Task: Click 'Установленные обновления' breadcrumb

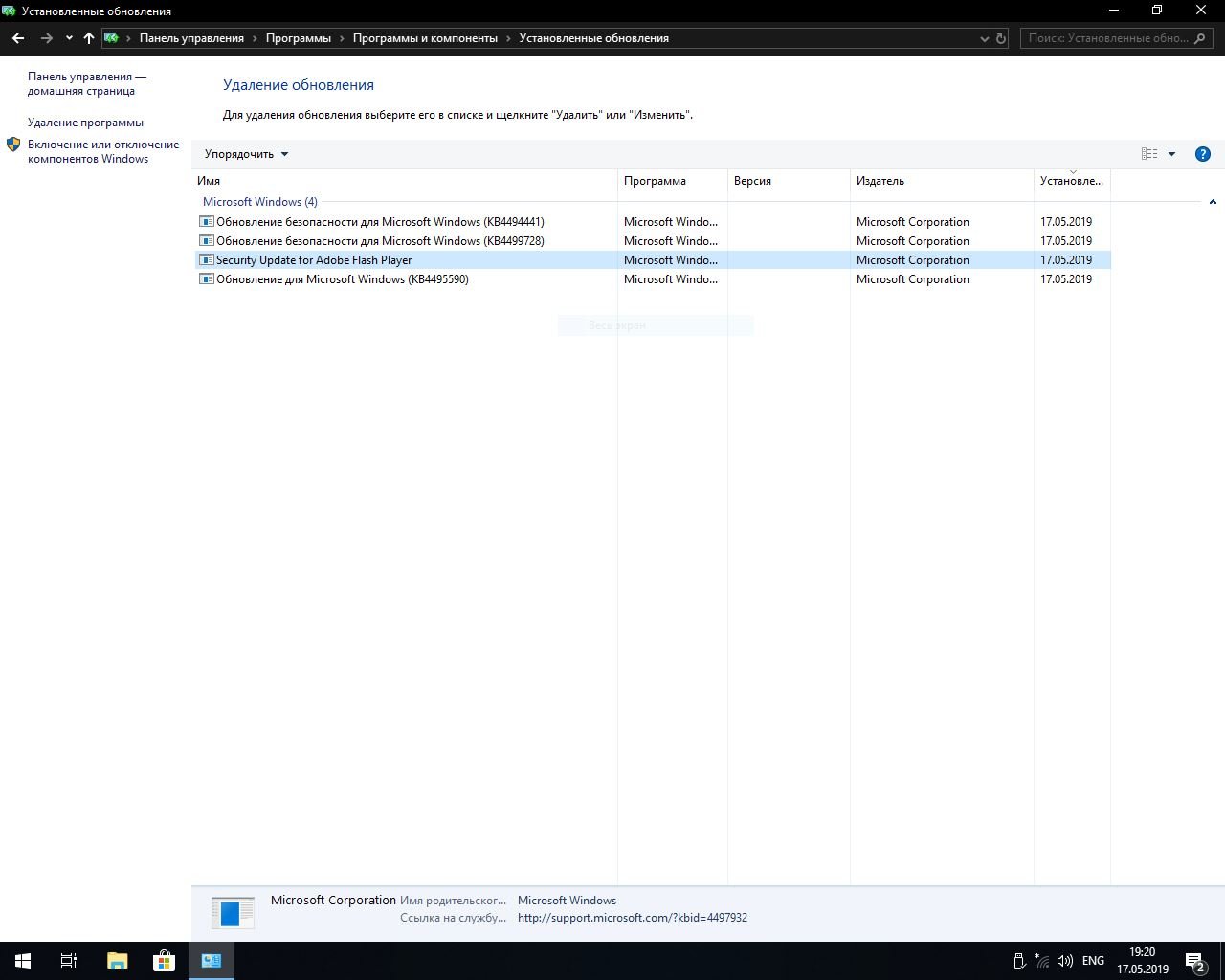Action: coord(593,38)
